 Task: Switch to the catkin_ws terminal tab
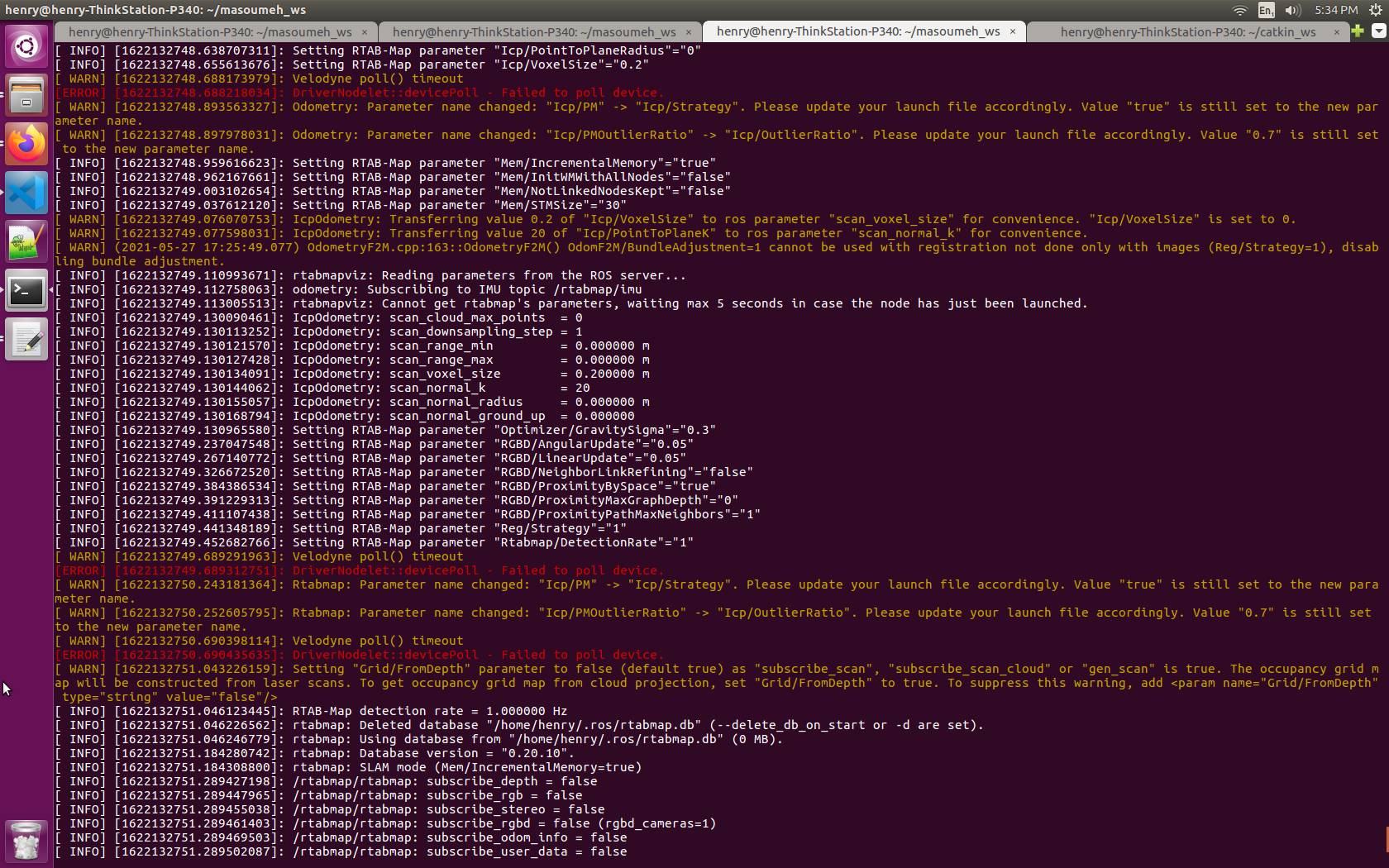1187,32
